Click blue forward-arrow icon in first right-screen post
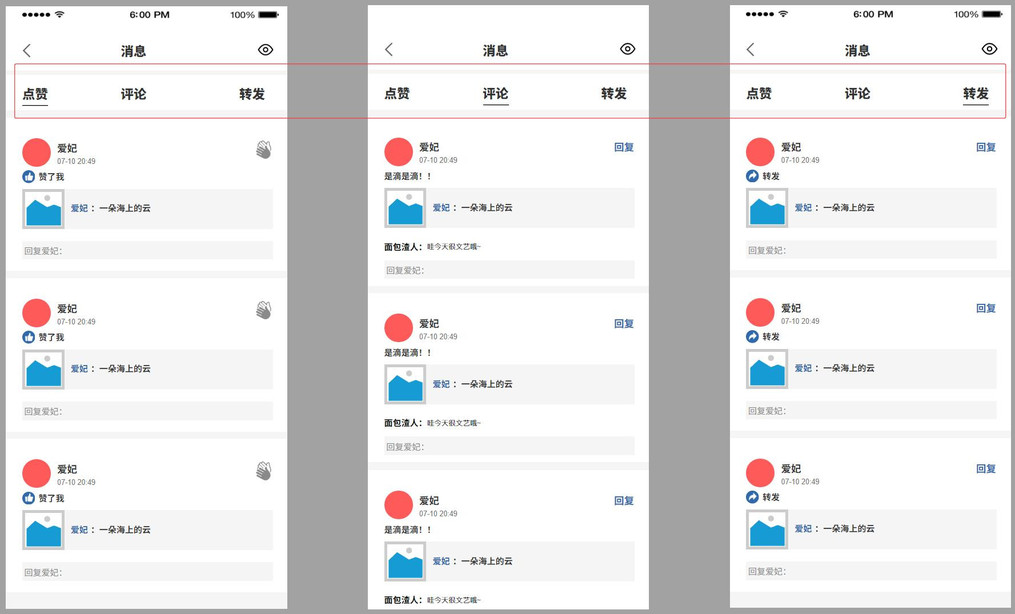This screenshot has height=614, width=1015. click(753, 176)
